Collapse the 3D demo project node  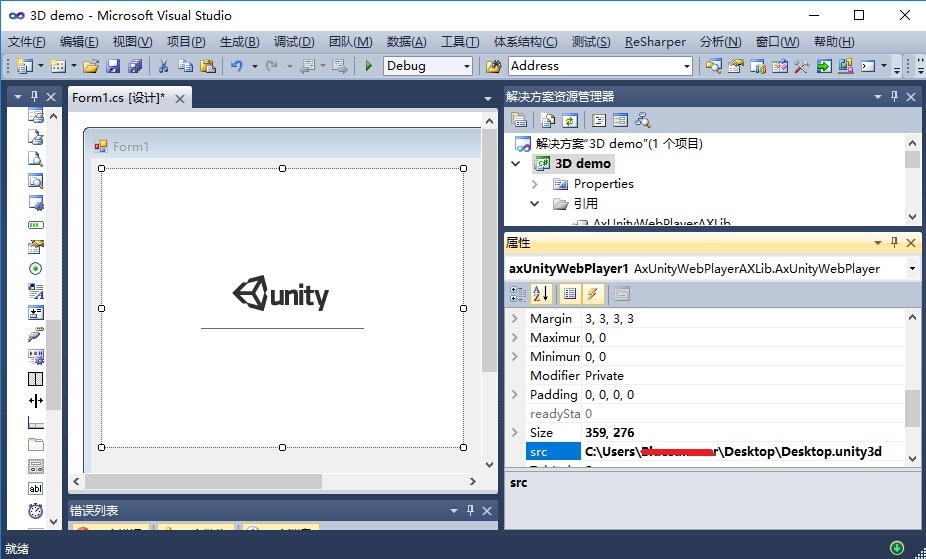coord(516,164)
